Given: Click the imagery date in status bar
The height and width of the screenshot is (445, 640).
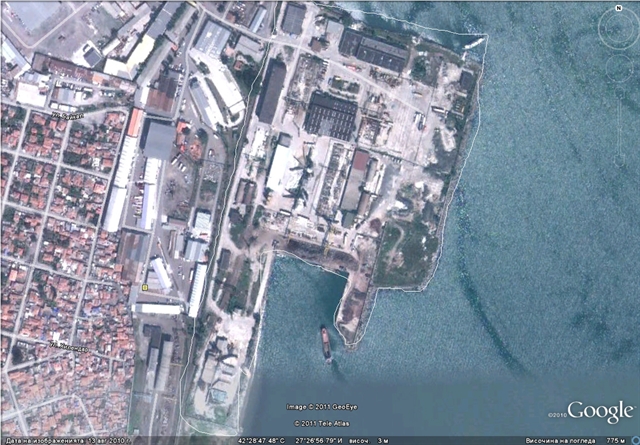Looking at the screenshot, I should click(62, 439).
